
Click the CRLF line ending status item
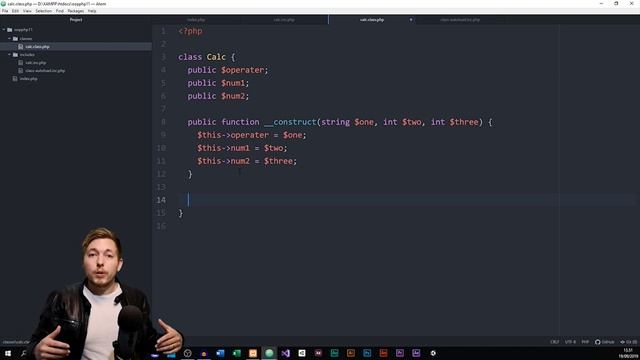(555, 342)
